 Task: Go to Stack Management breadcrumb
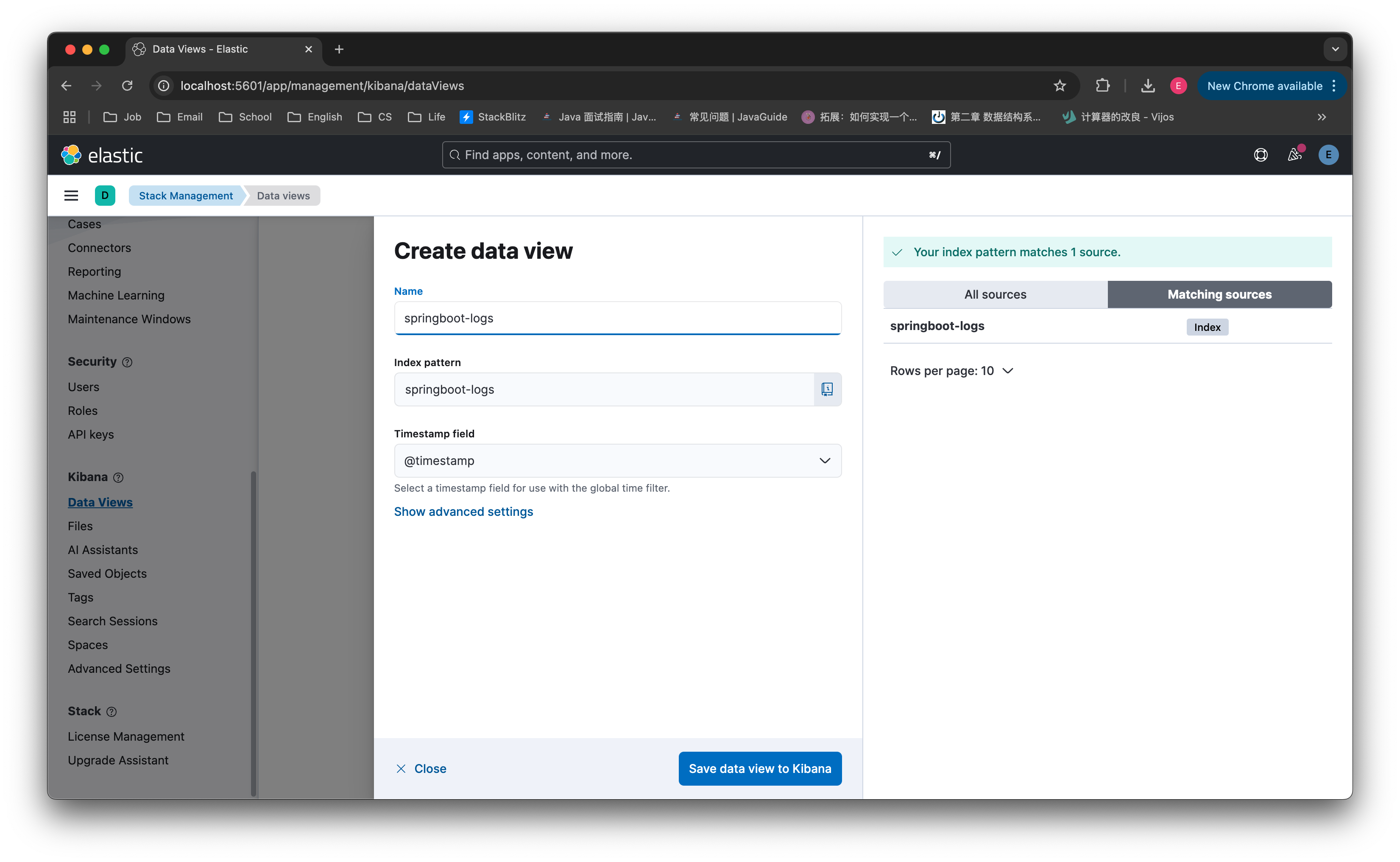[186, 196]
